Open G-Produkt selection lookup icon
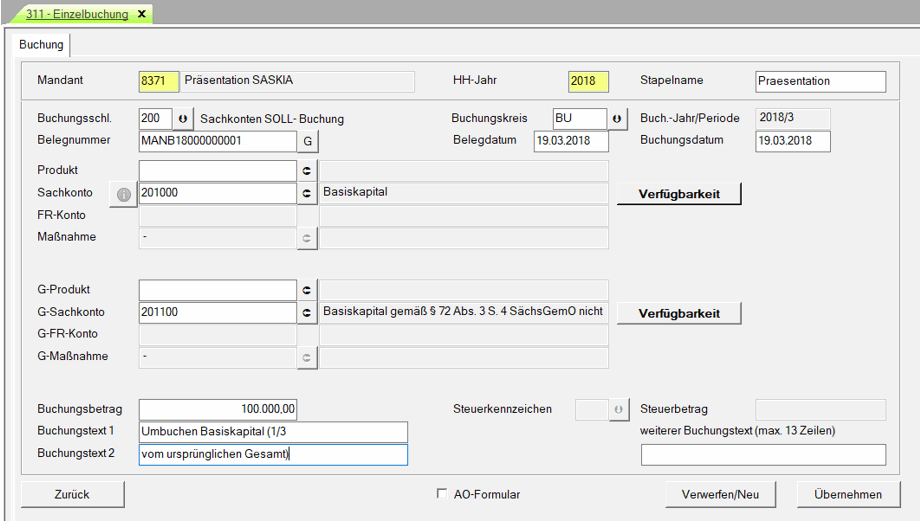920x521 pixels. coord(308,290)
